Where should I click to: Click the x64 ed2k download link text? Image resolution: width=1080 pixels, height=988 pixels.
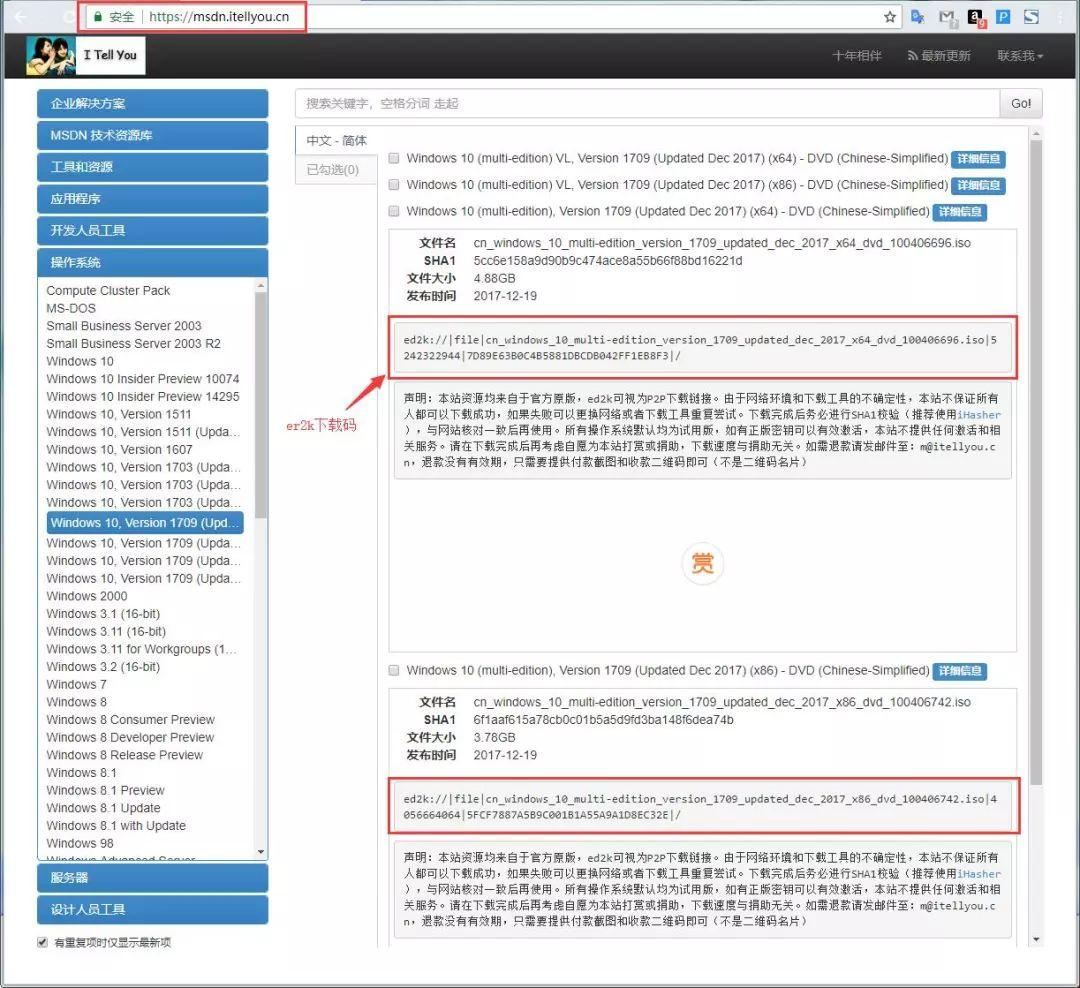click(x=700, y=348)
